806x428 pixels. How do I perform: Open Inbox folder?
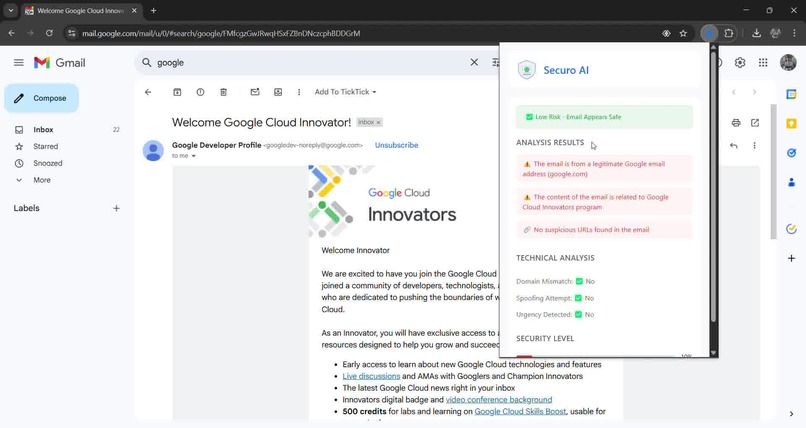click(x=43, y=130)
